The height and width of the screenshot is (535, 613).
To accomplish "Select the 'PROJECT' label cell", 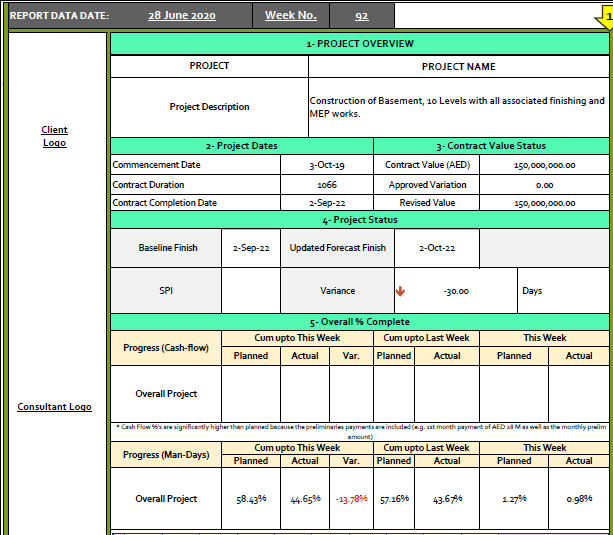I will tap(209, 66).
